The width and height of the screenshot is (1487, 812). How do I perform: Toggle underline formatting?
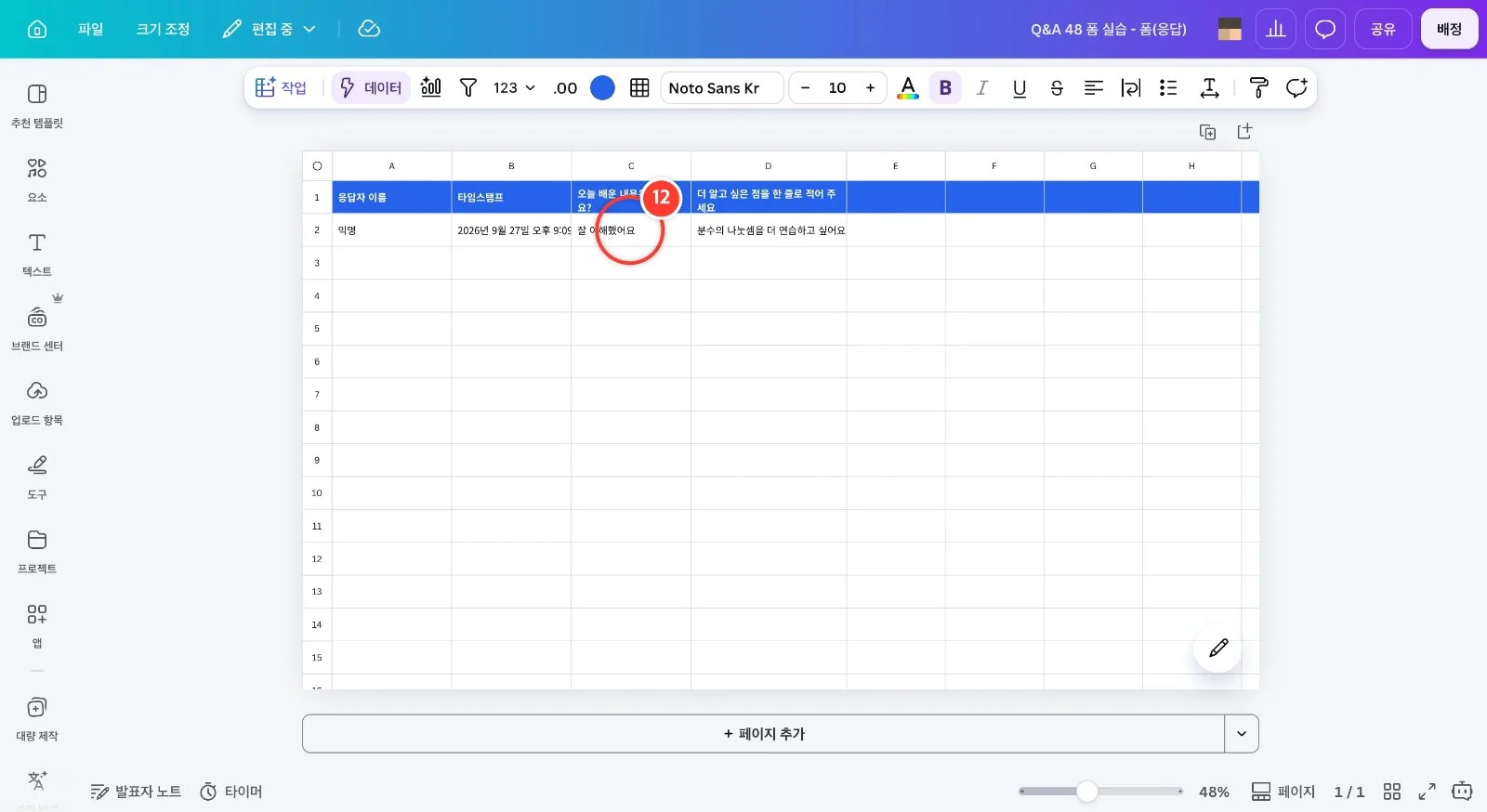[x=1020, y=87]
